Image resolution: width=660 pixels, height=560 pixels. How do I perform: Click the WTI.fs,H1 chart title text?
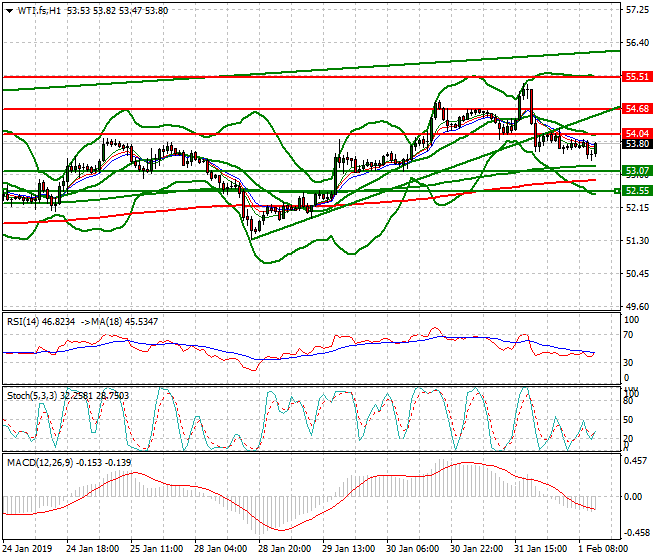pos(40,11)
